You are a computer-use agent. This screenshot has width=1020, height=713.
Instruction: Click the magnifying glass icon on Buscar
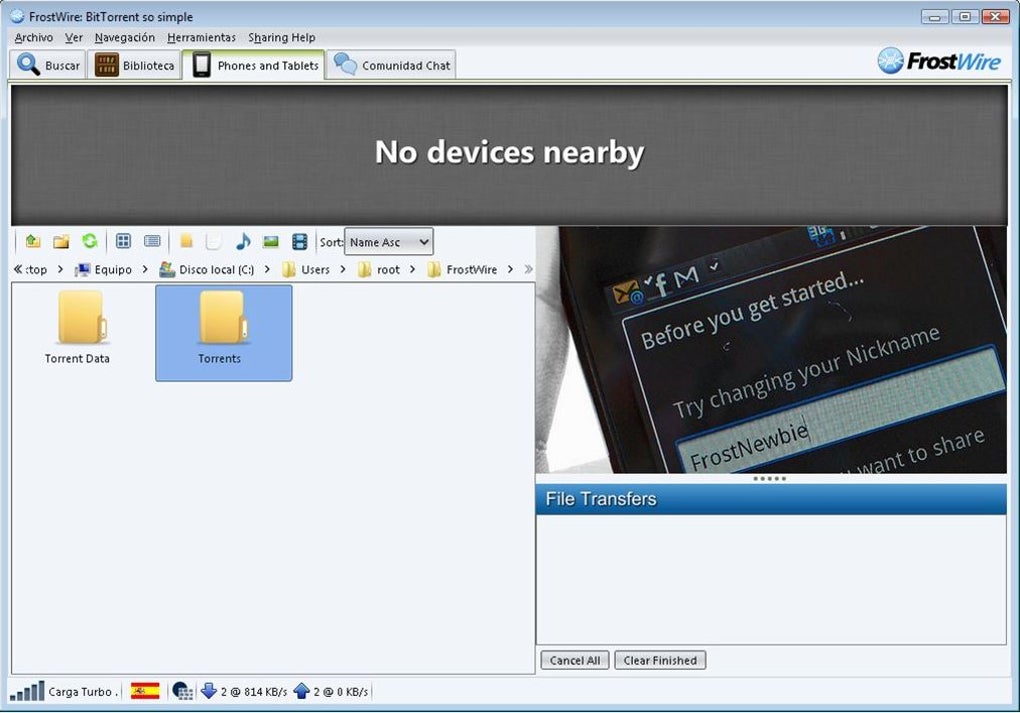tap(28, 64)
